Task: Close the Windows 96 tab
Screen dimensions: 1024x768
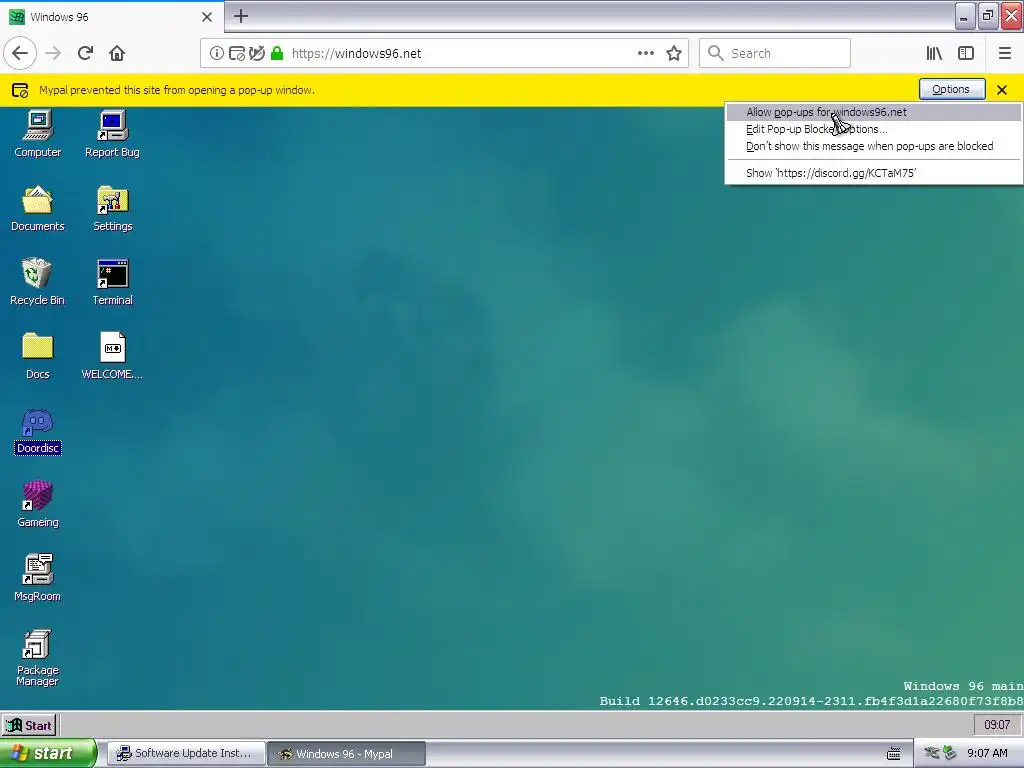Action: coord(207,17)
